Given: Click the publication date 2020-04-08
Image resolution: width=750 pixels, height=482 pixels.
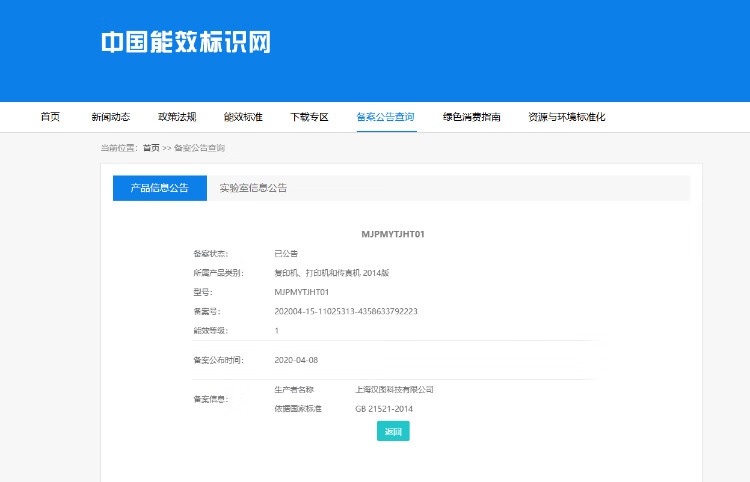Looking at the screenshot, I should pyautogui.click(x=296, y=360).
